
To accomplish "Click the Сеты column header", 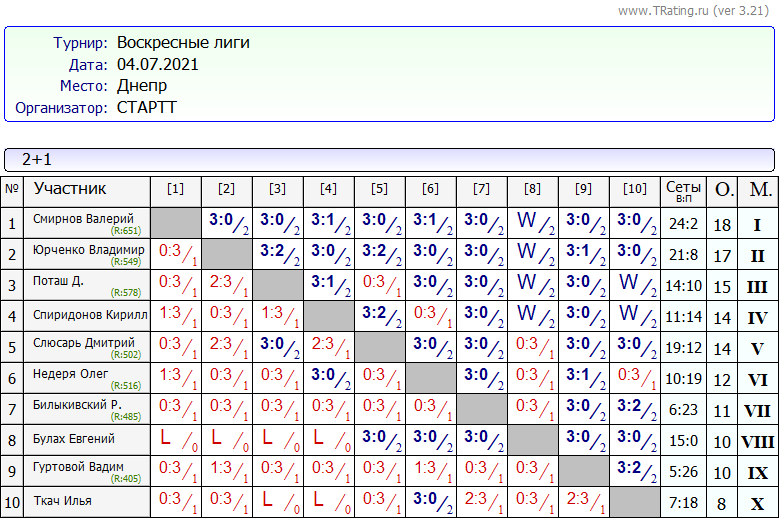I will click(684, 190).
